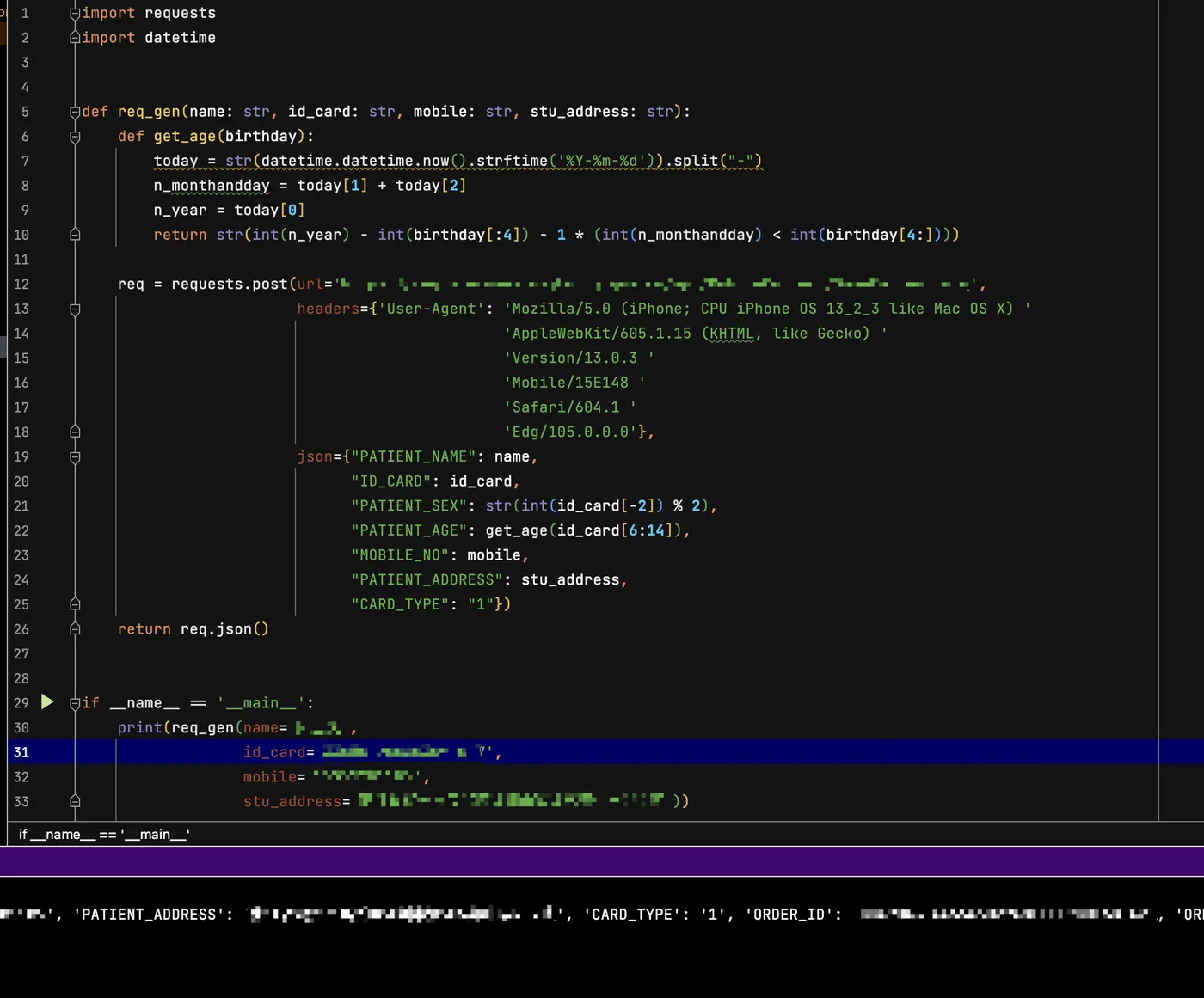Click the "PATIENT_SEX" key on line 21
The width and height of the screenshot is (1204, 998).
(x=409, y=506)
